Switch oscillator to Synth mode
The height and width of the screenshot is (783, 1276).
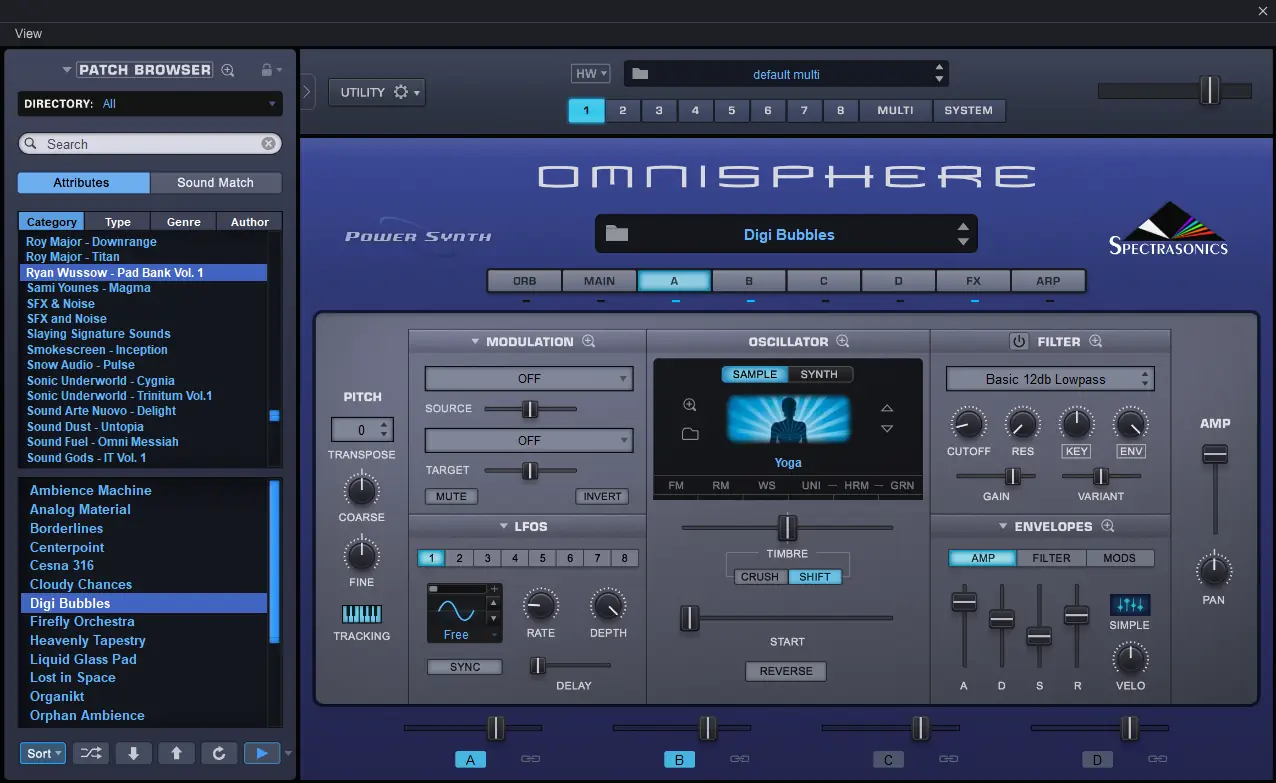(820, 374)
